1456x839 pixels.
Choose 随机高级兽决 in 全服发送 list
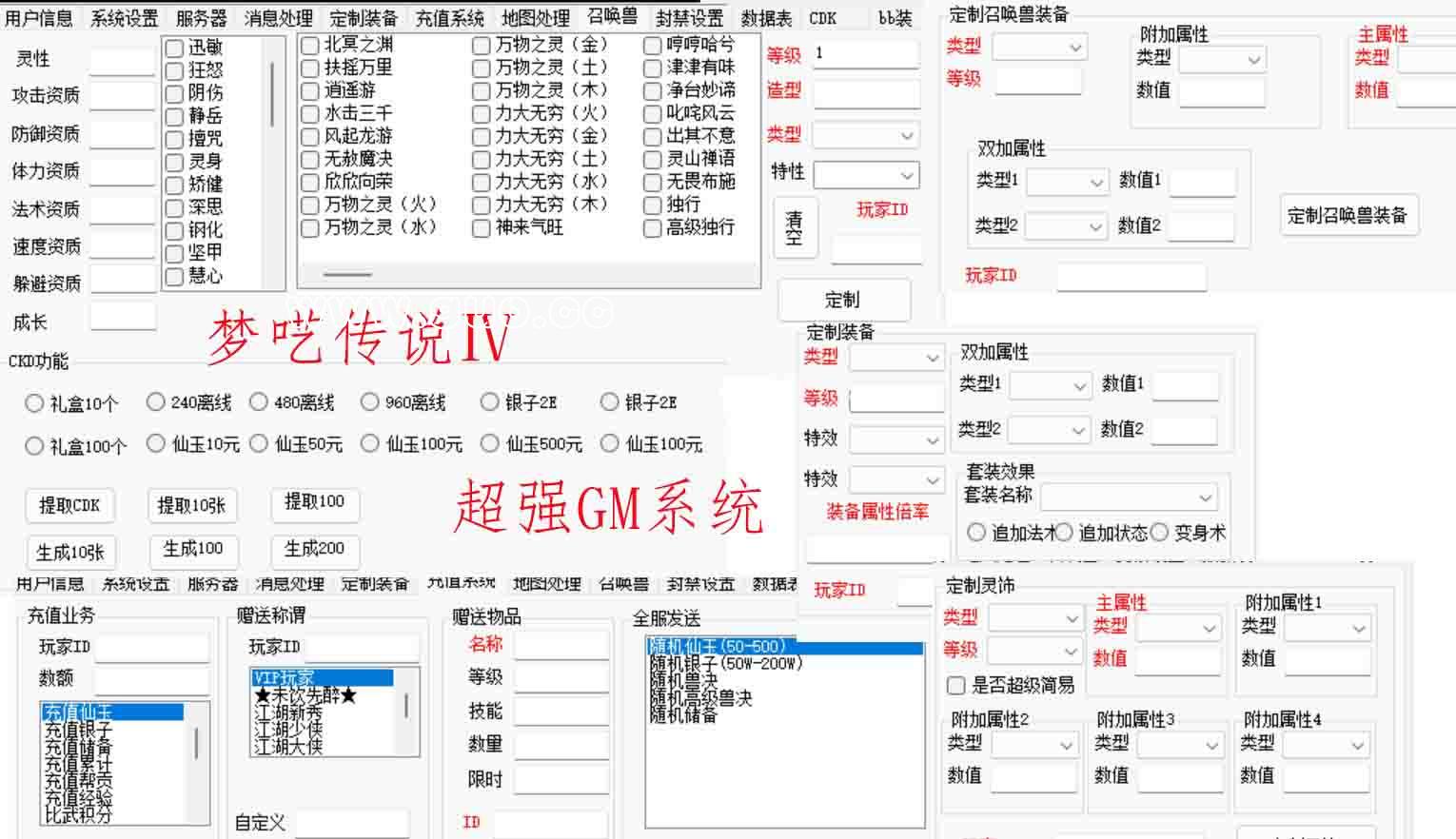(700, 698)
